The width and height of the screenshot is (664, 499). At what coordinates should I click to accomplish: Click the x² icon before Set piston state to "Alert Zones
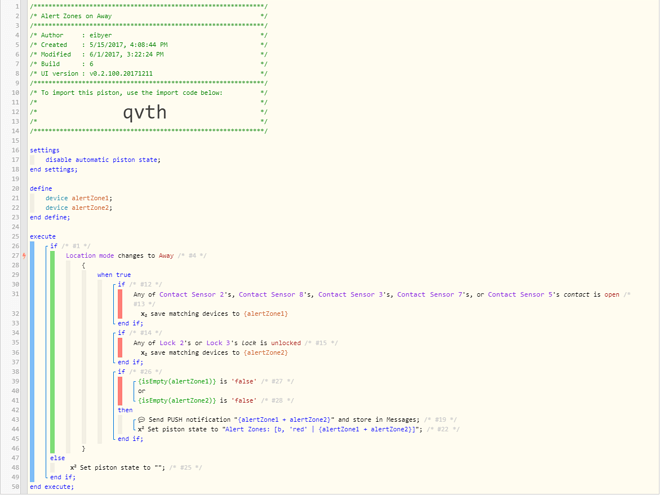141,429
